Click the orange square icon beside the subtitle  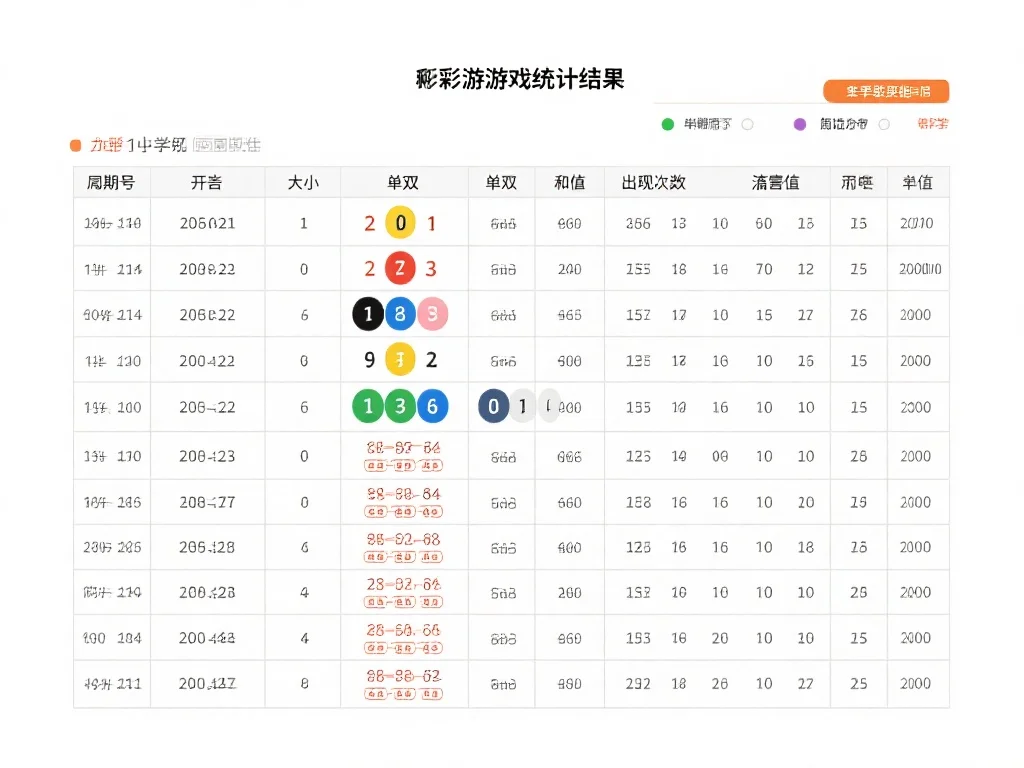coord(76,145)
